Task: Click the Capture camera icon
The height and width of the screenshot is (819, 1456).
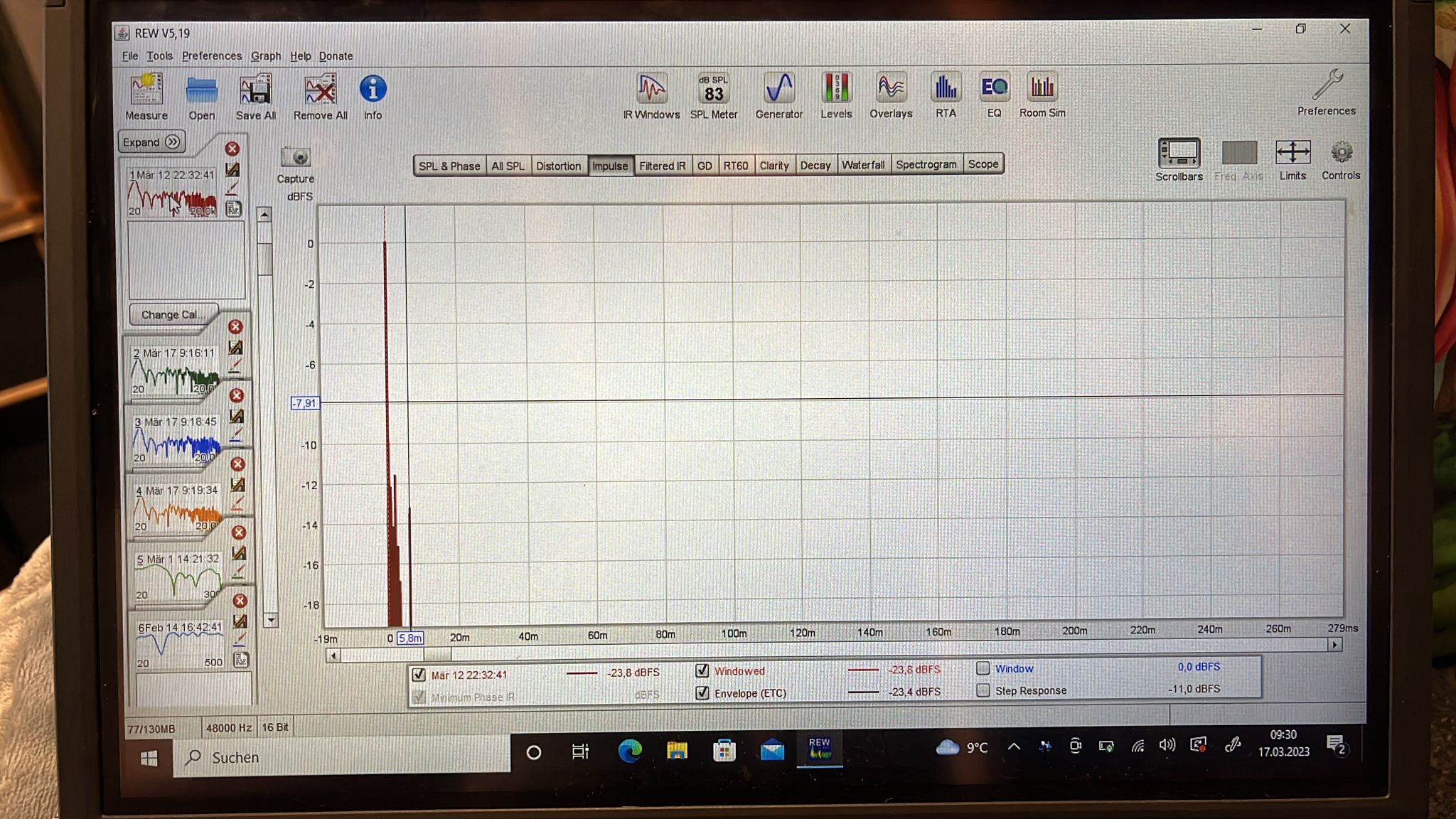Action: point(295,157)
